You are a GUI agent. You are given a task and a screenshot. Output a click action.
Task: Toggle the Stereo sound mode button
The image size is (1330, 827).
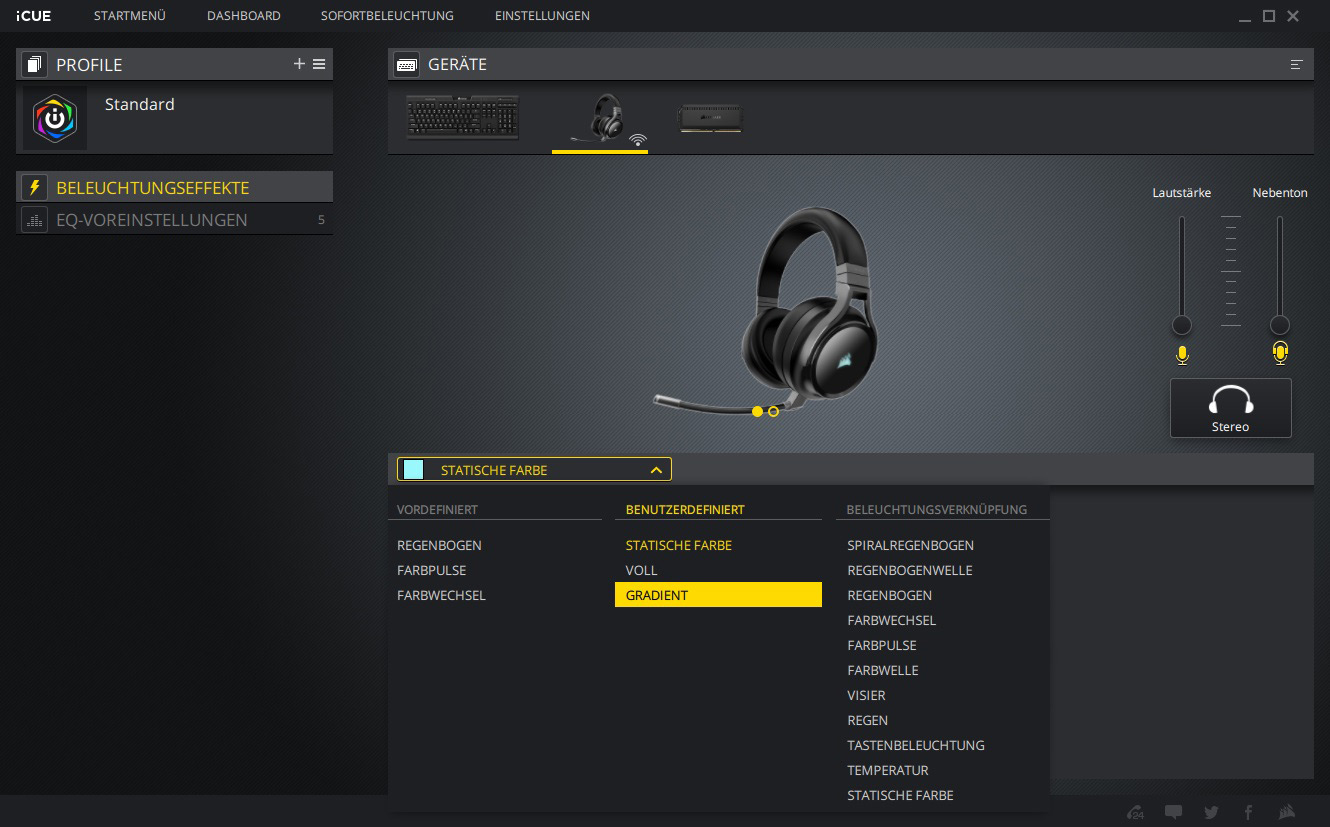coord(1230,408)
